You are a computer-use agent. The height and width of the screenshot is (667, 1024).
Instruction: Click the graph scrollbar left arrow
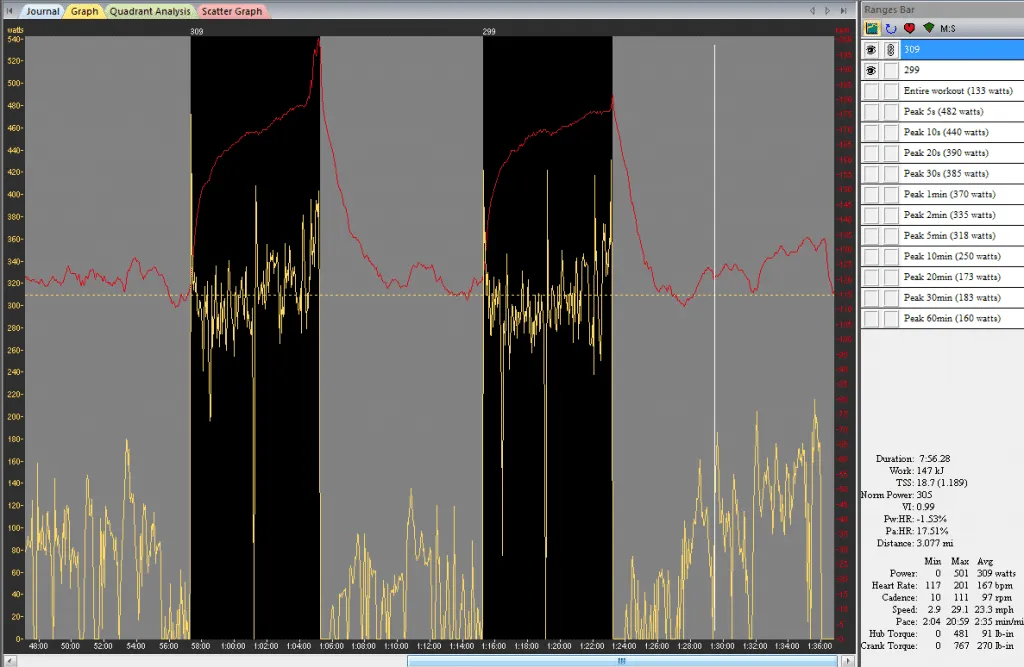(x=9, y=661)
